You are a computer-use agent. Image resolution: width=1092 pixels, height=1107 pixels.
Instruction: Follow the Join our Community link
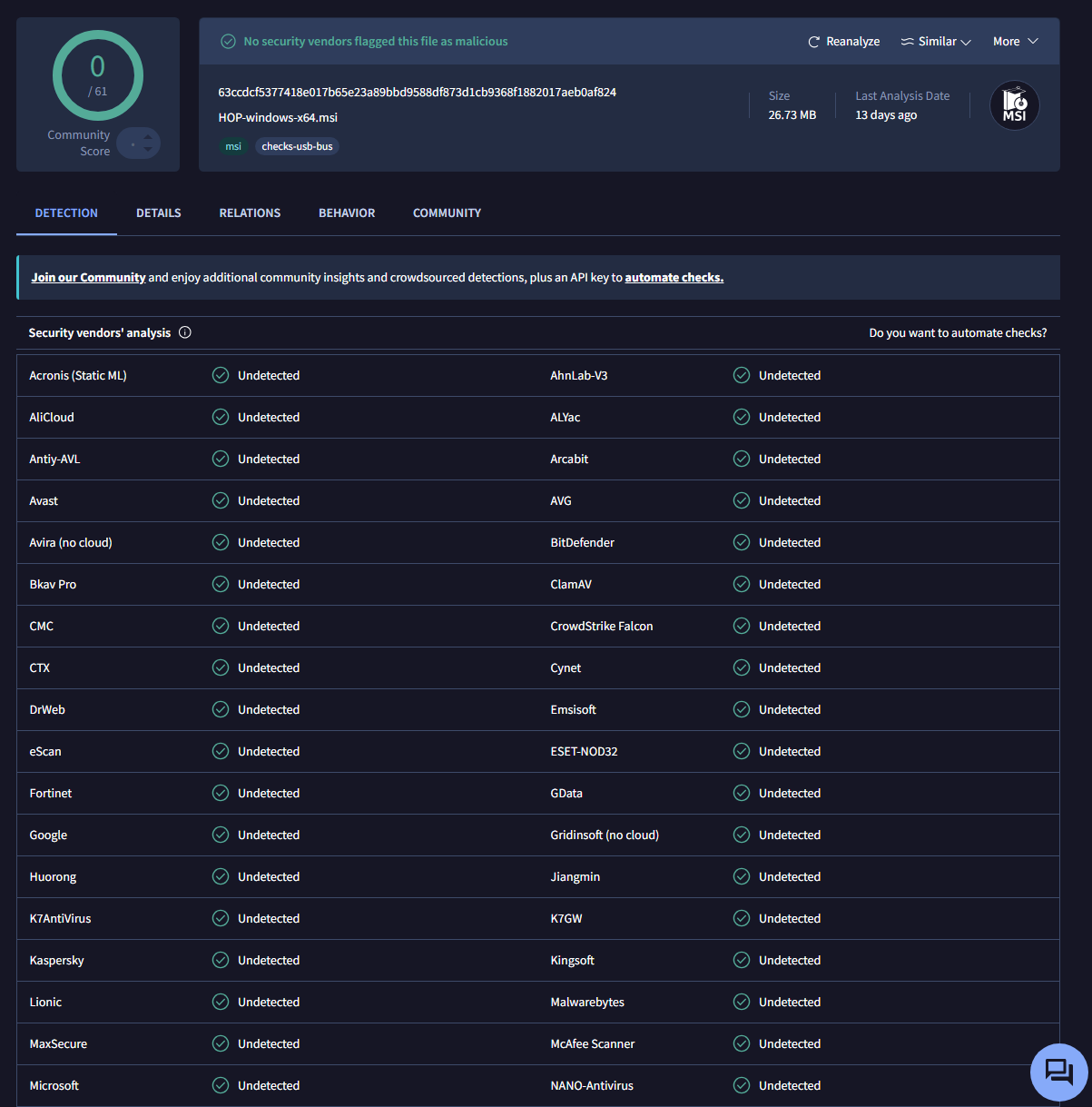click(x=88, y=278)
